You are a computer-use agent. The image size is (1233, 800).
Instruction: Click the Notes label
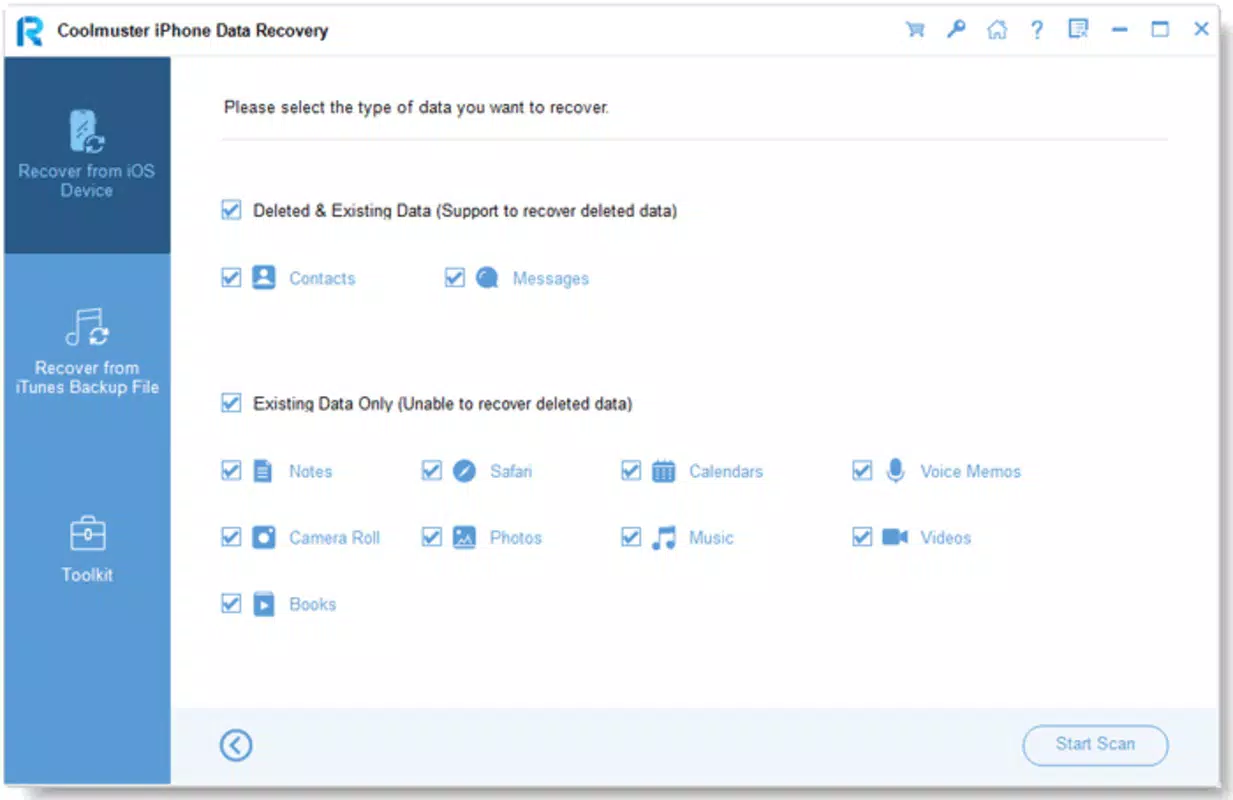(x=310, y=471)
